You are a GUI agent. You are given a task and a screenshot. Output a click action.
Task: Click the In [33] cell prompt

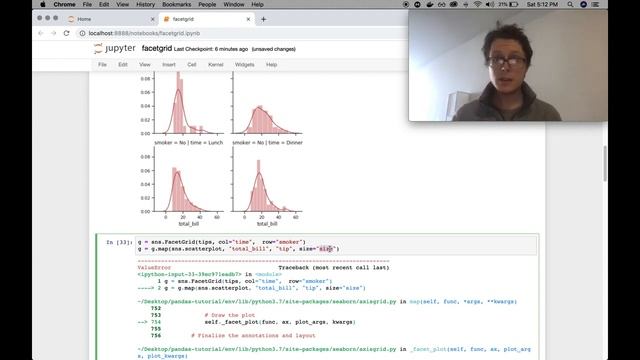point(119,242)
